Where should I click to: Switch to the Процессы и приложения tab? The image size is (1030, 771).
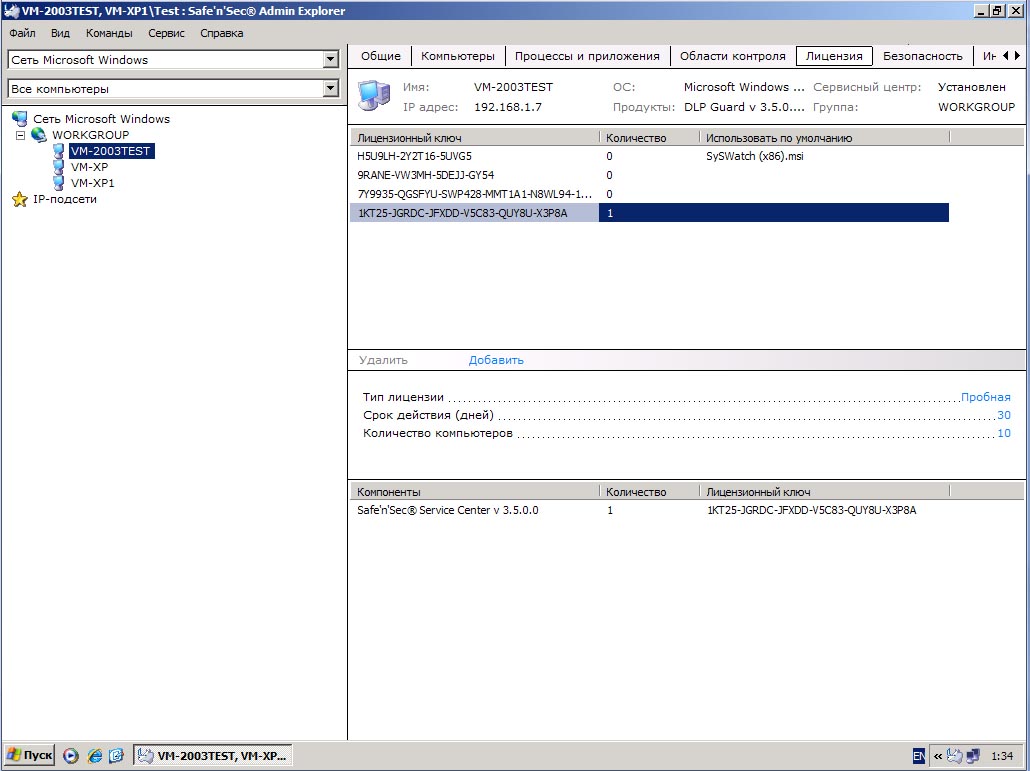click(x=587, y=56)
